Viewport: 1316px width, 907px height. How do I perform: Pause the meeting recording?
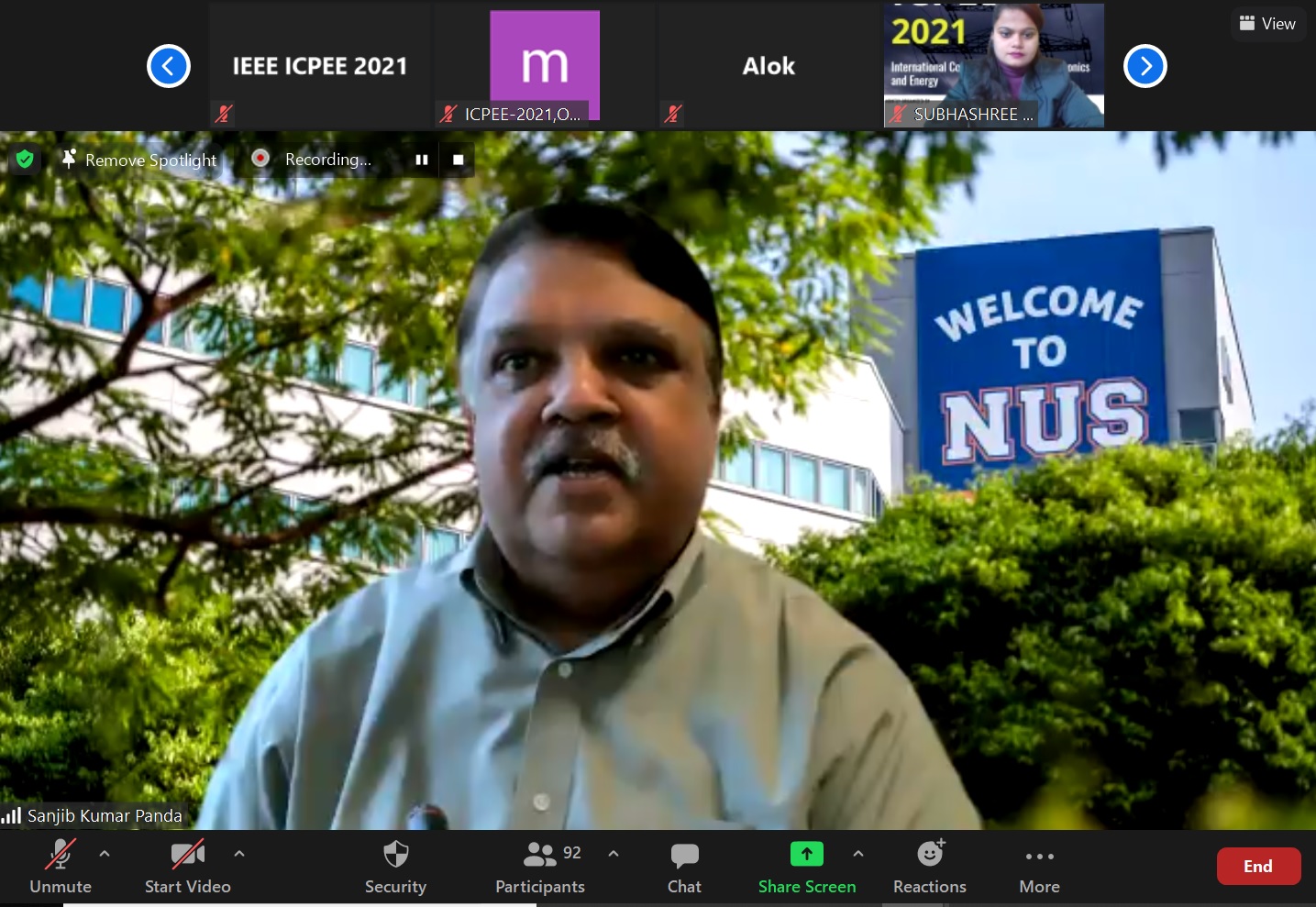point(422,160)
